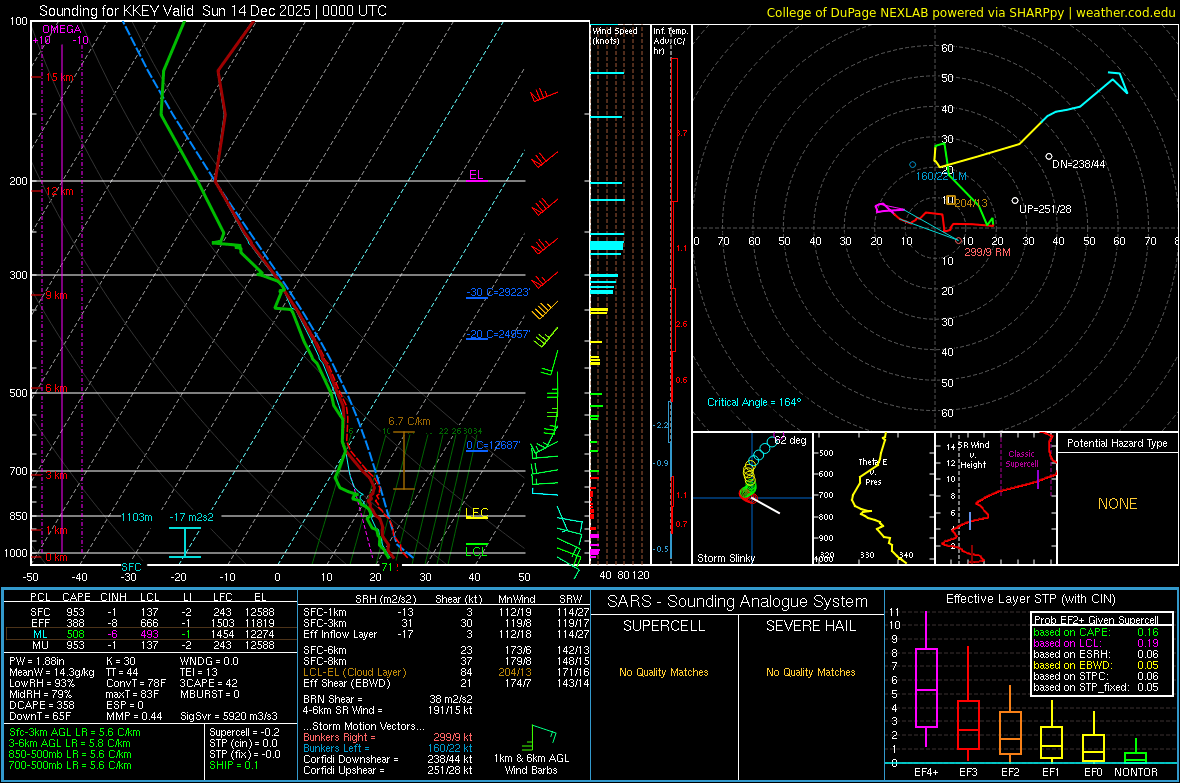1180x783 pixels.
Task: Click 'SARS - Sounding Analogue System' heading
Action: coord(738,601)
